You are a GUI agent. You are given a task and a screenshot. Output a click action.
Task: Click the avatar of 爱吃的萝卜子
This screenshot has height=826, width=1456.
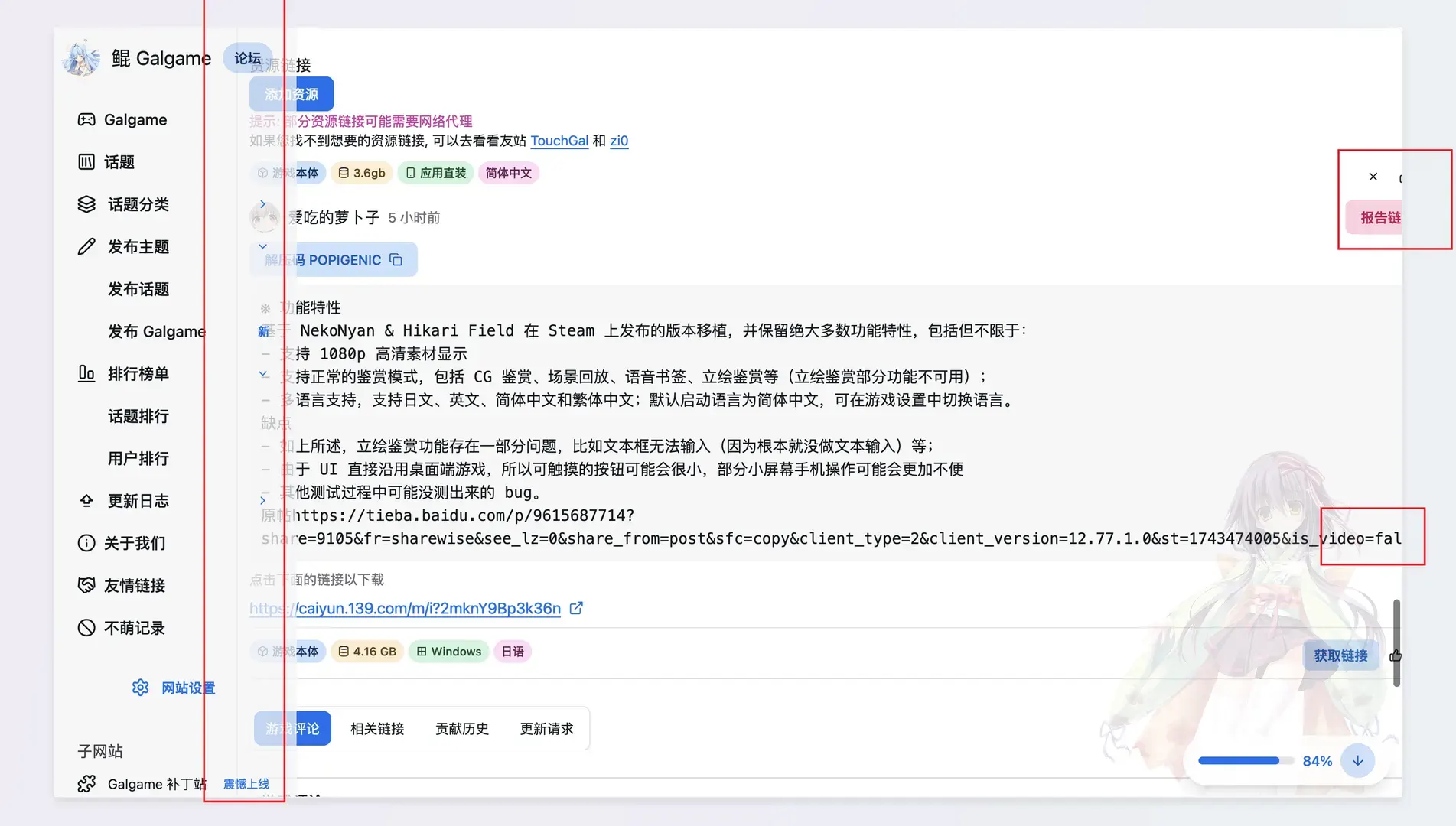click(265, 217)
